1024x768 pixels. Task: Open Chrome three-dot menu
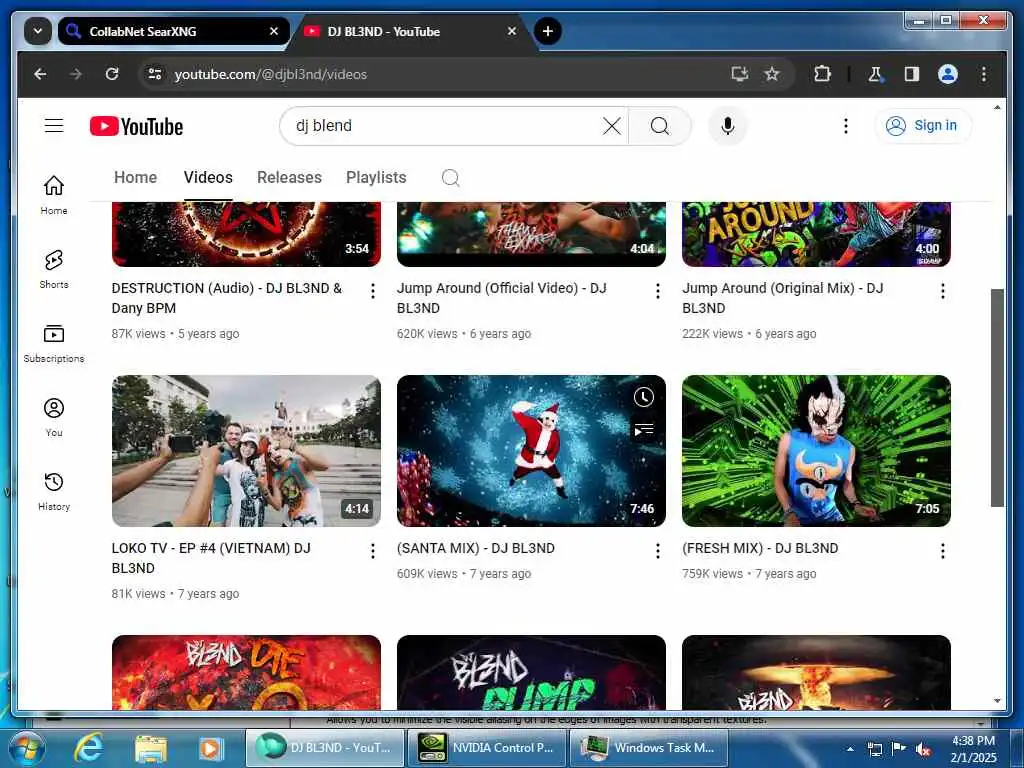[x=984, y=74]
